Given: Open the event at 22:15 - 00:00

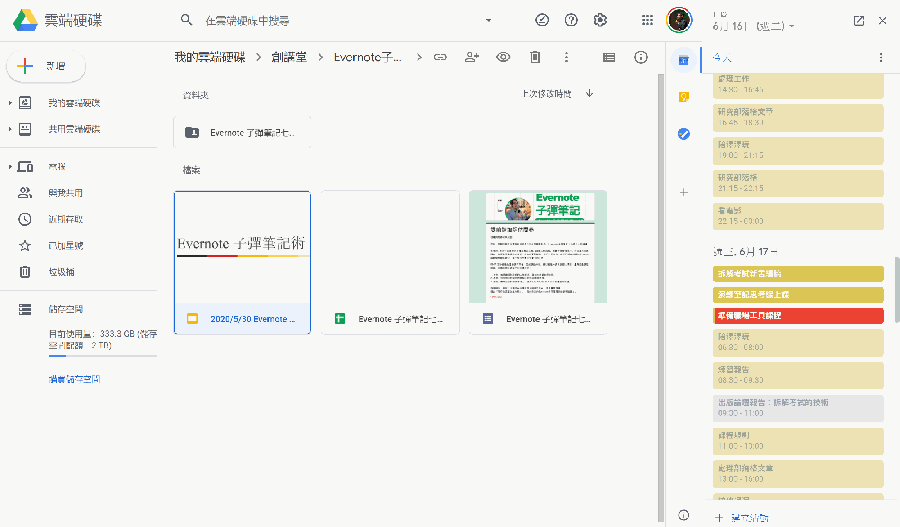Looking at the screenshot, I should click(x=798, y=216).
